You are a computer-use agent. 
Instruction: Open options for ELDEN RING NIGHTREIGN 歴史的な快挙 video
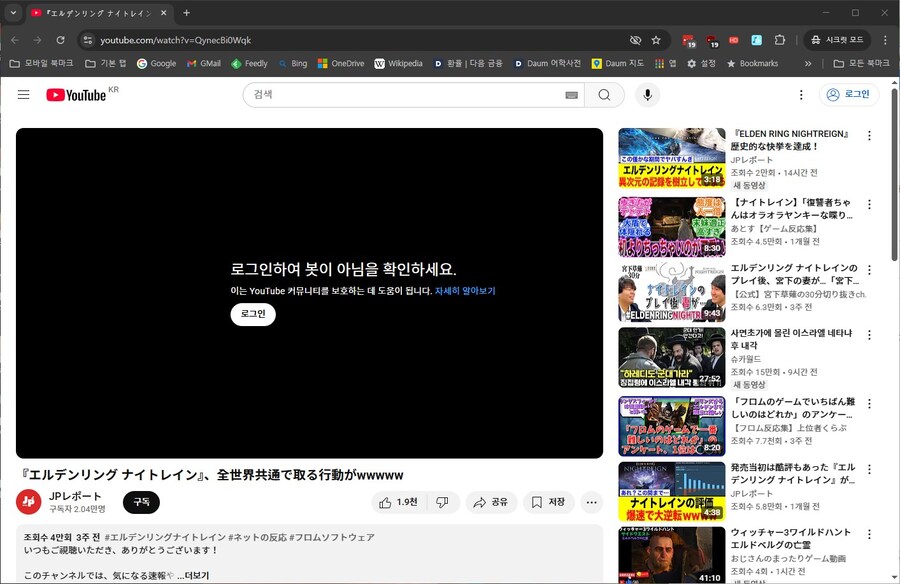869,136
